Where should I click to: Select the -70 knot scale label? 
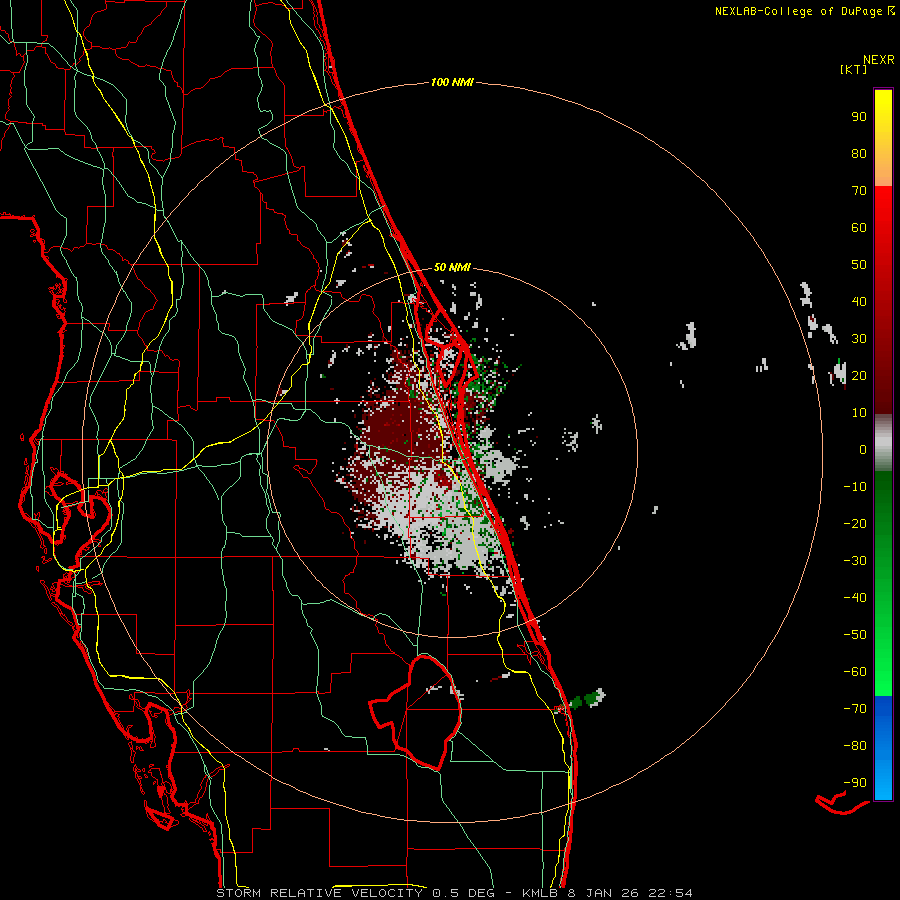coord(855,709)
